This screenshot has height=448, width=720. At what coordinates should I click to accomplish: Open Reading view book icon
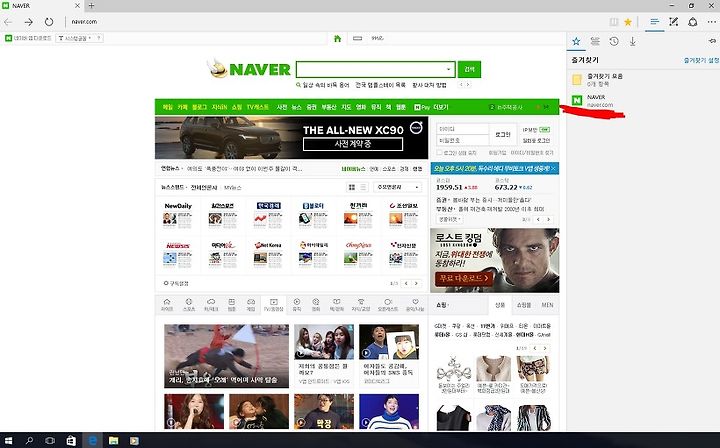click(x=613, y=22)
